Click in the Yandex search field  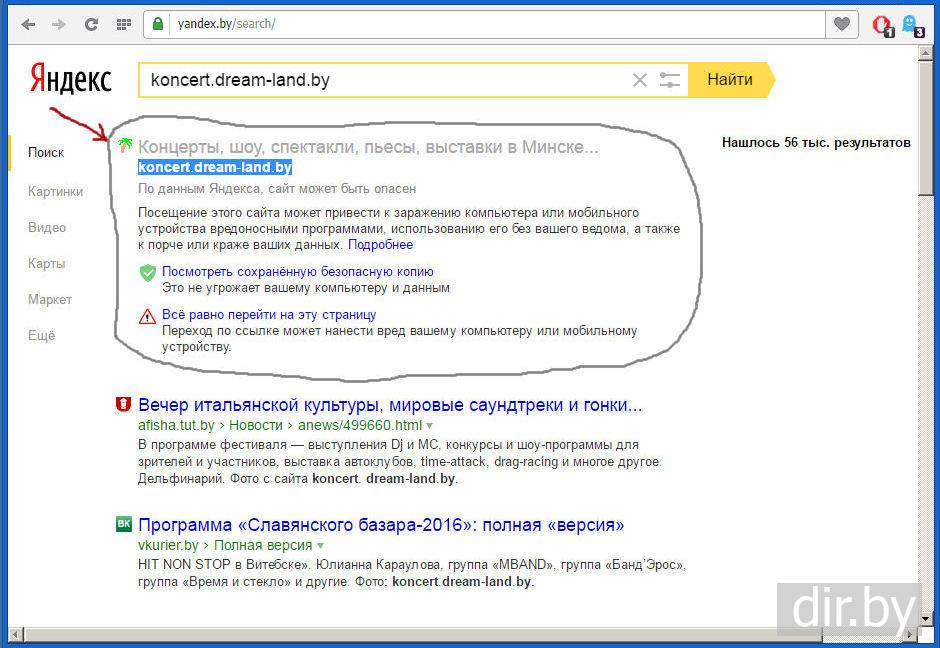(385, 80)
